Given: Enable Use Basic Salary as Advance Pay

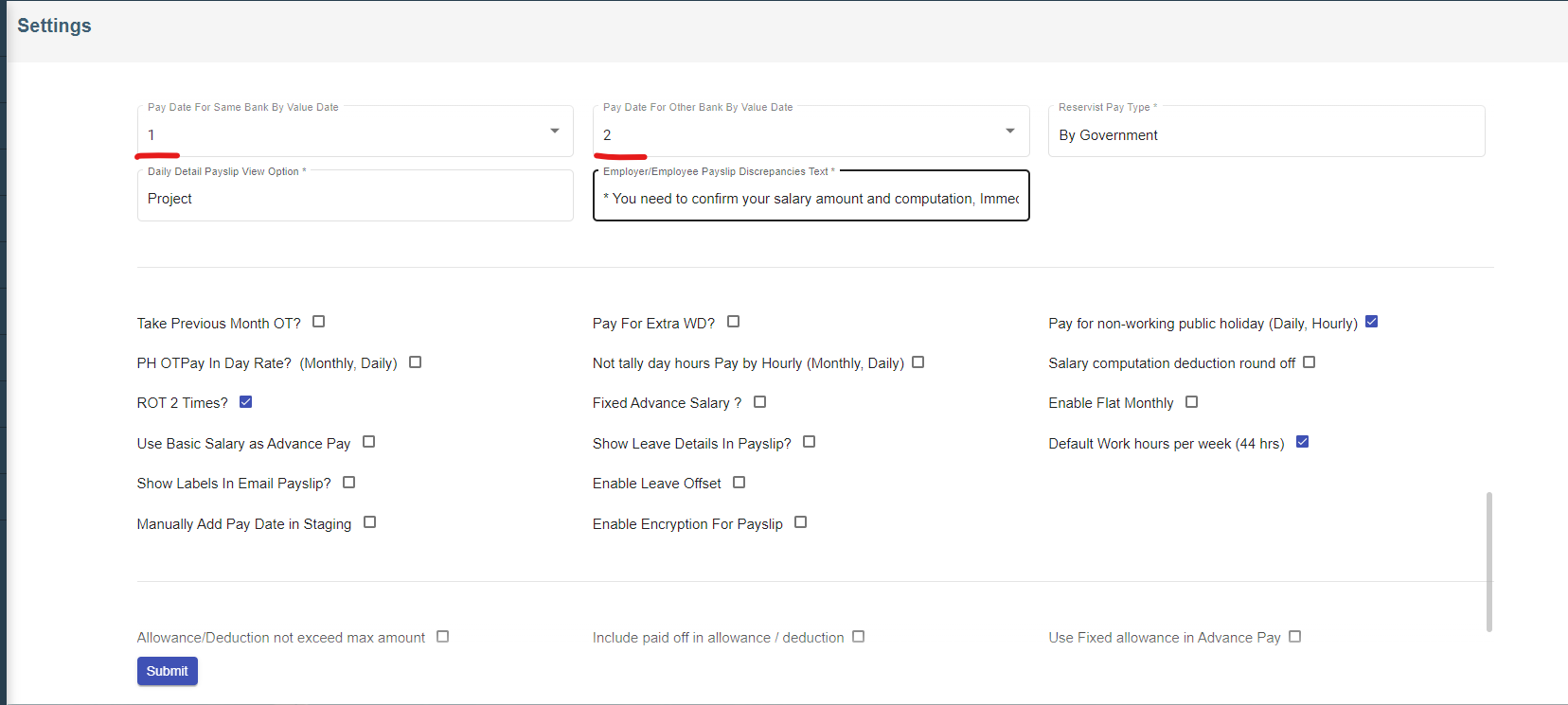Looking at the screenshot, I should [x=369, y=442].
